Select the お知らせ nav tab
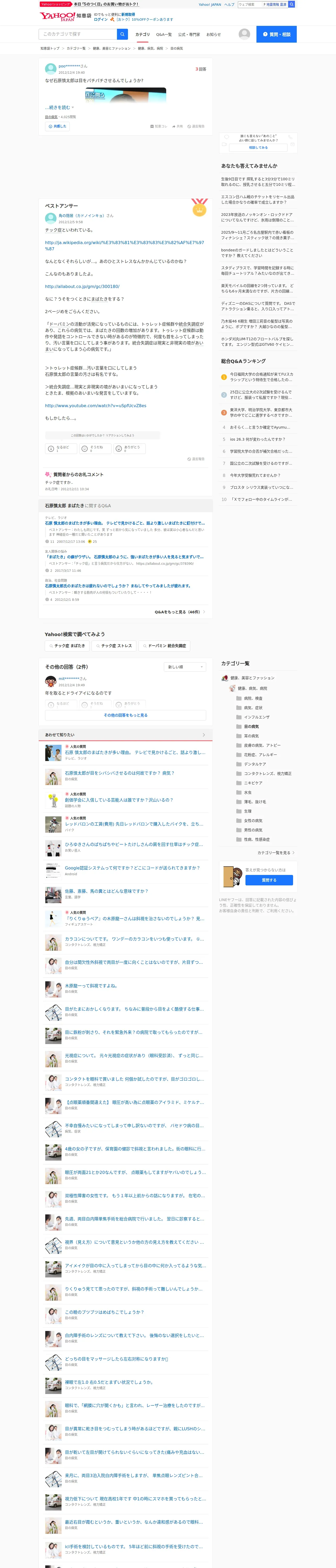Image resolution: width=336 pixels, height=1568 pixels. tap(214, 35)
